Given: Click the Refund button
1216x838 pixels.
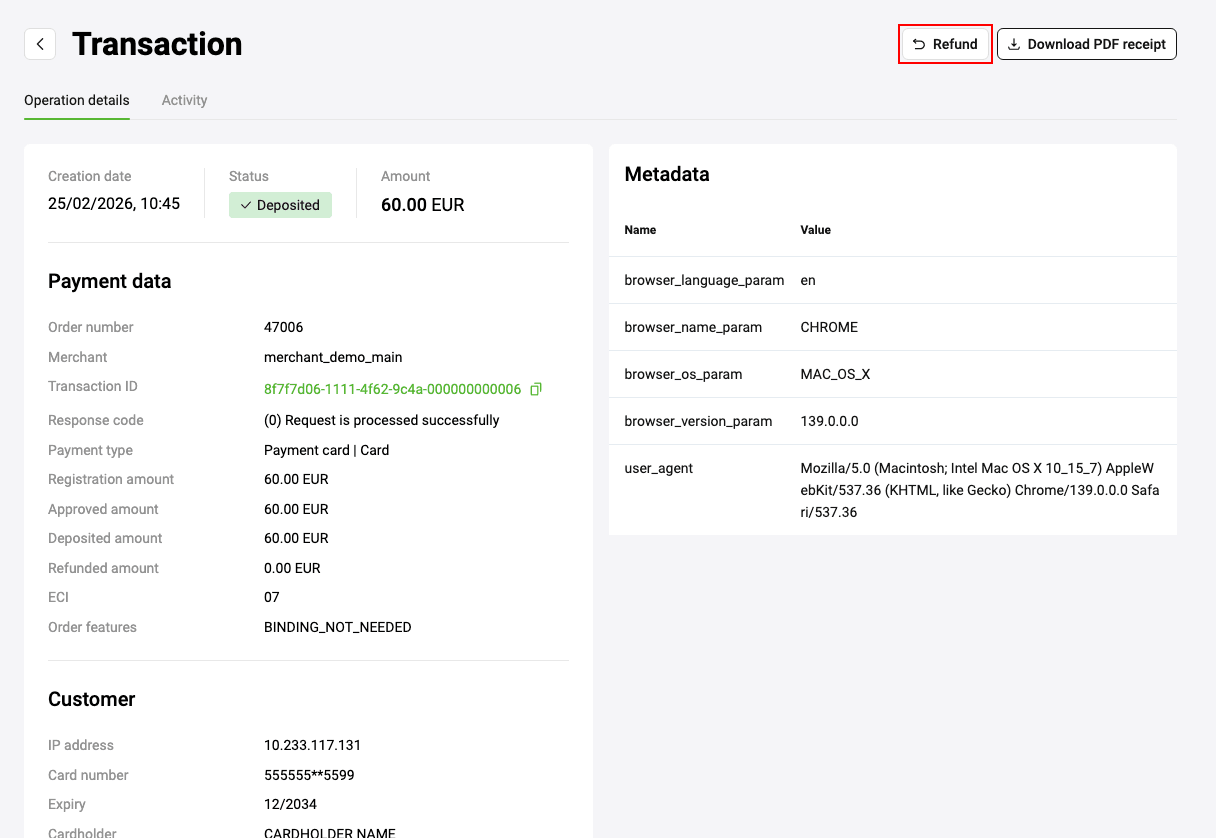Looking at the screenshot, I should point(945,44).
